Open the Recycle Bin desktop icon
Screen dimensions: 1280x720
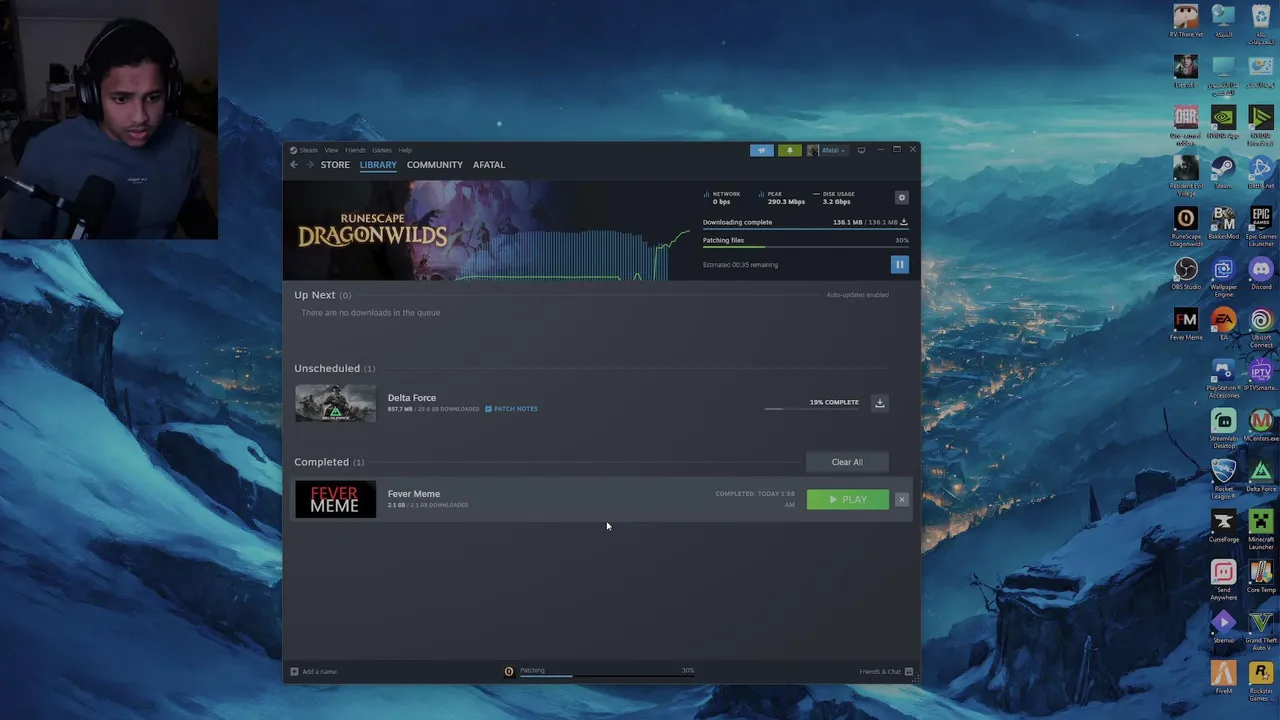[x=1261, y=22]
